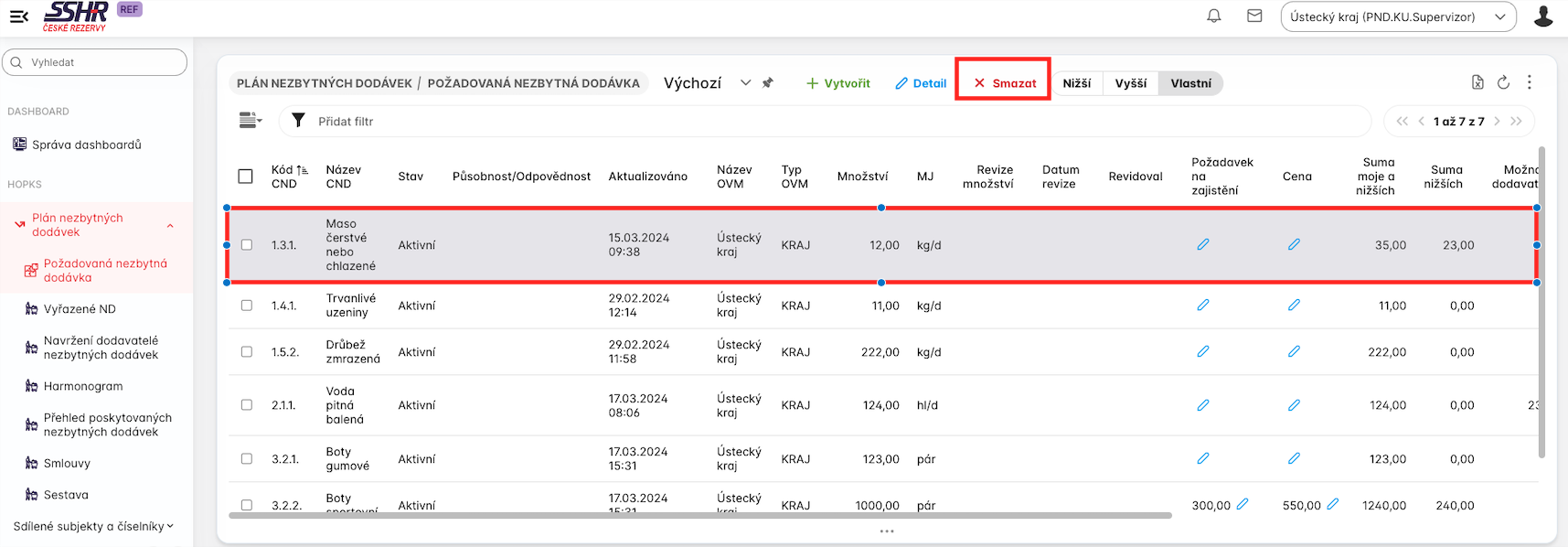Open the mail envelope icon
Image resolution: width=1568 pixels, height=547 pixels.
(1254, 16)
